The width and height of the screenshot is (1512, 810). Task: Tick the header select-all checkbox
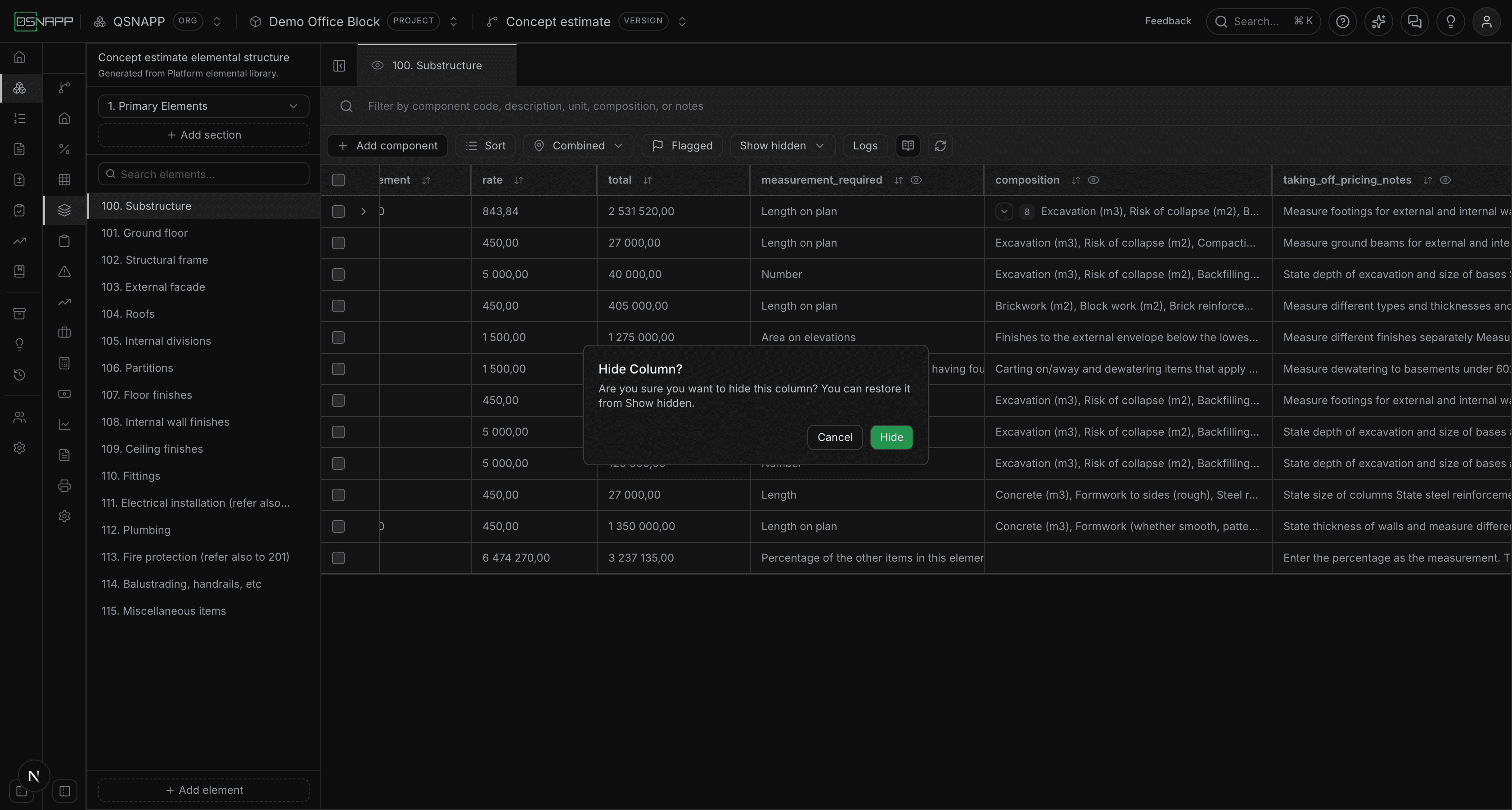click(x=338, y=180)
